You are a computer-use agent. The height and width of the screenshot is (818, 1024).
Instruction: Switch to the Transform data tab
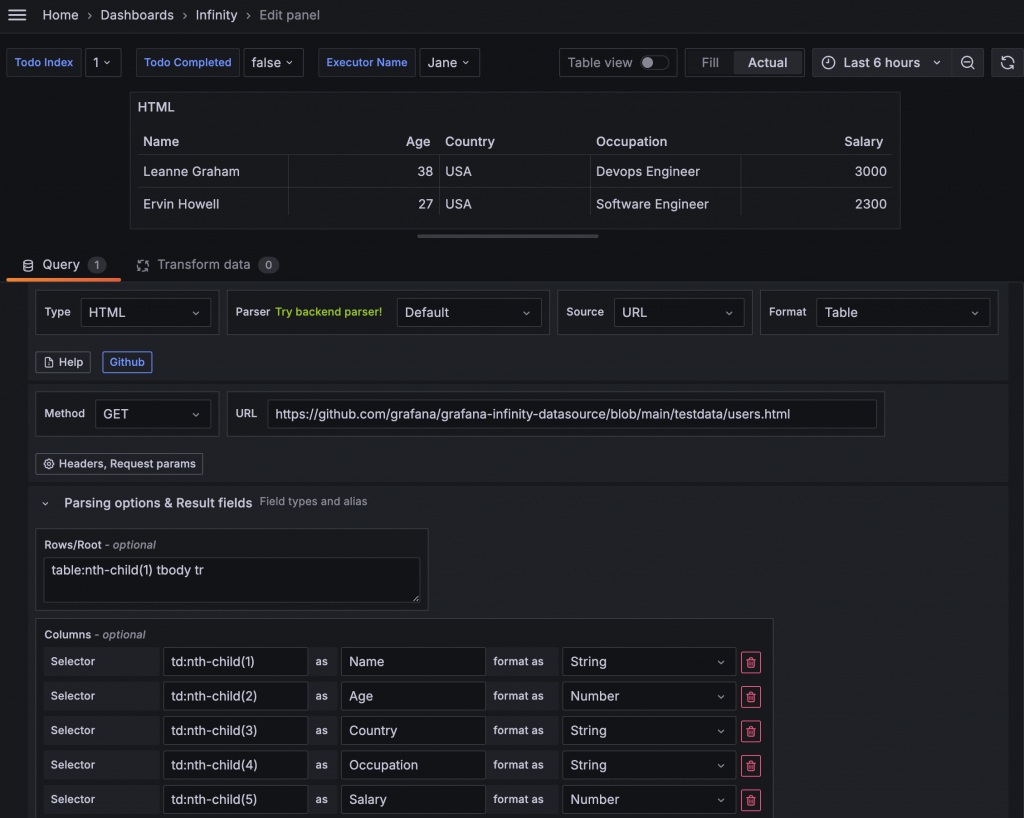206,265
